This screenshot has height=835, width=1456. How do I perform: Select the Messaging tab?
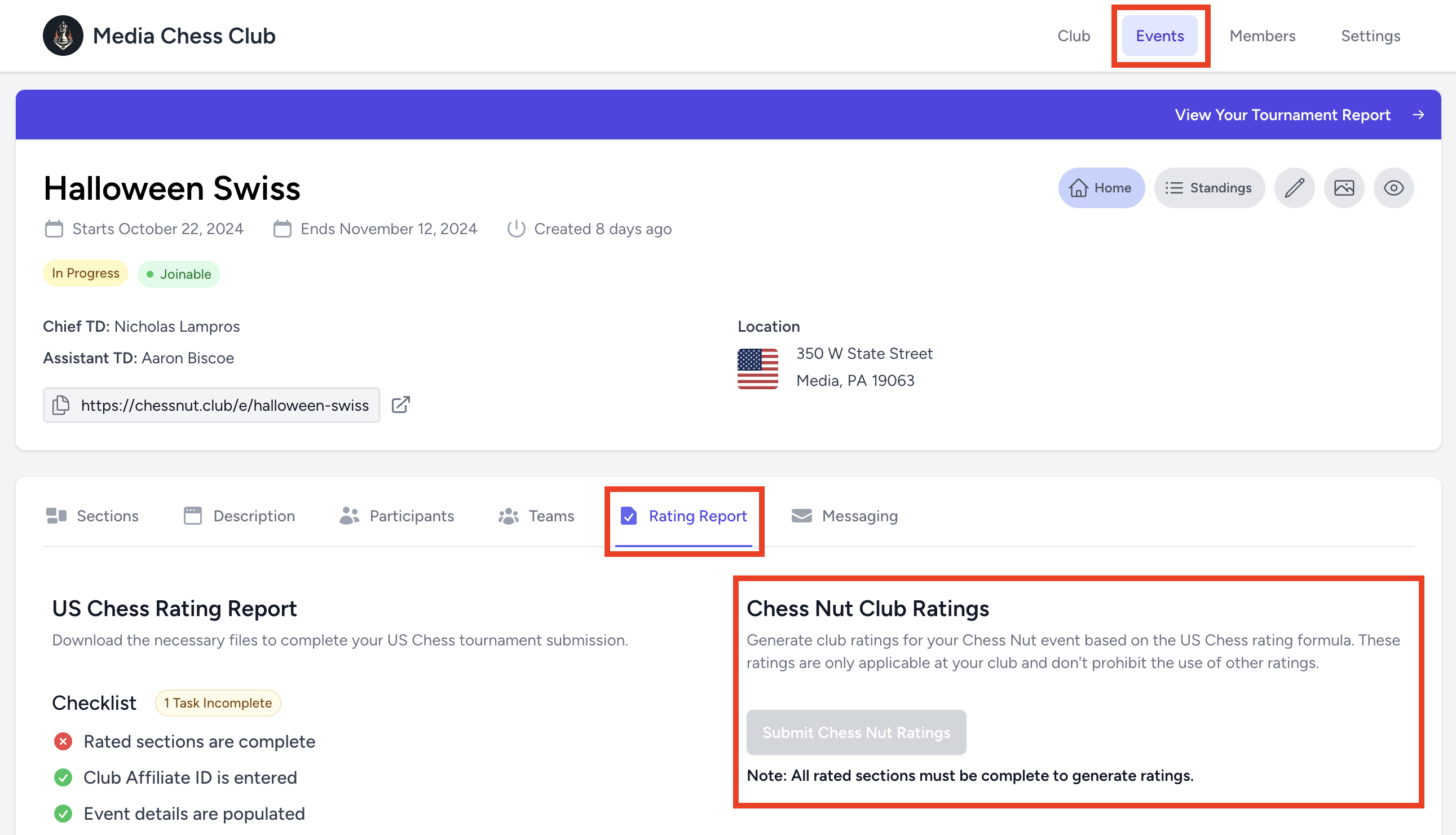click(845, 516)
